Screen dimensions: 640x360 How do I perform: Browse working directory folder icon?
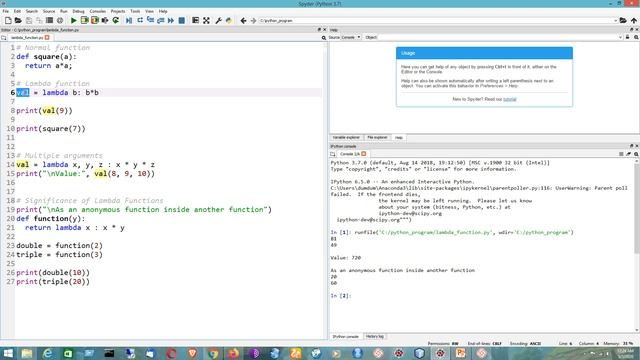[623, 20]
